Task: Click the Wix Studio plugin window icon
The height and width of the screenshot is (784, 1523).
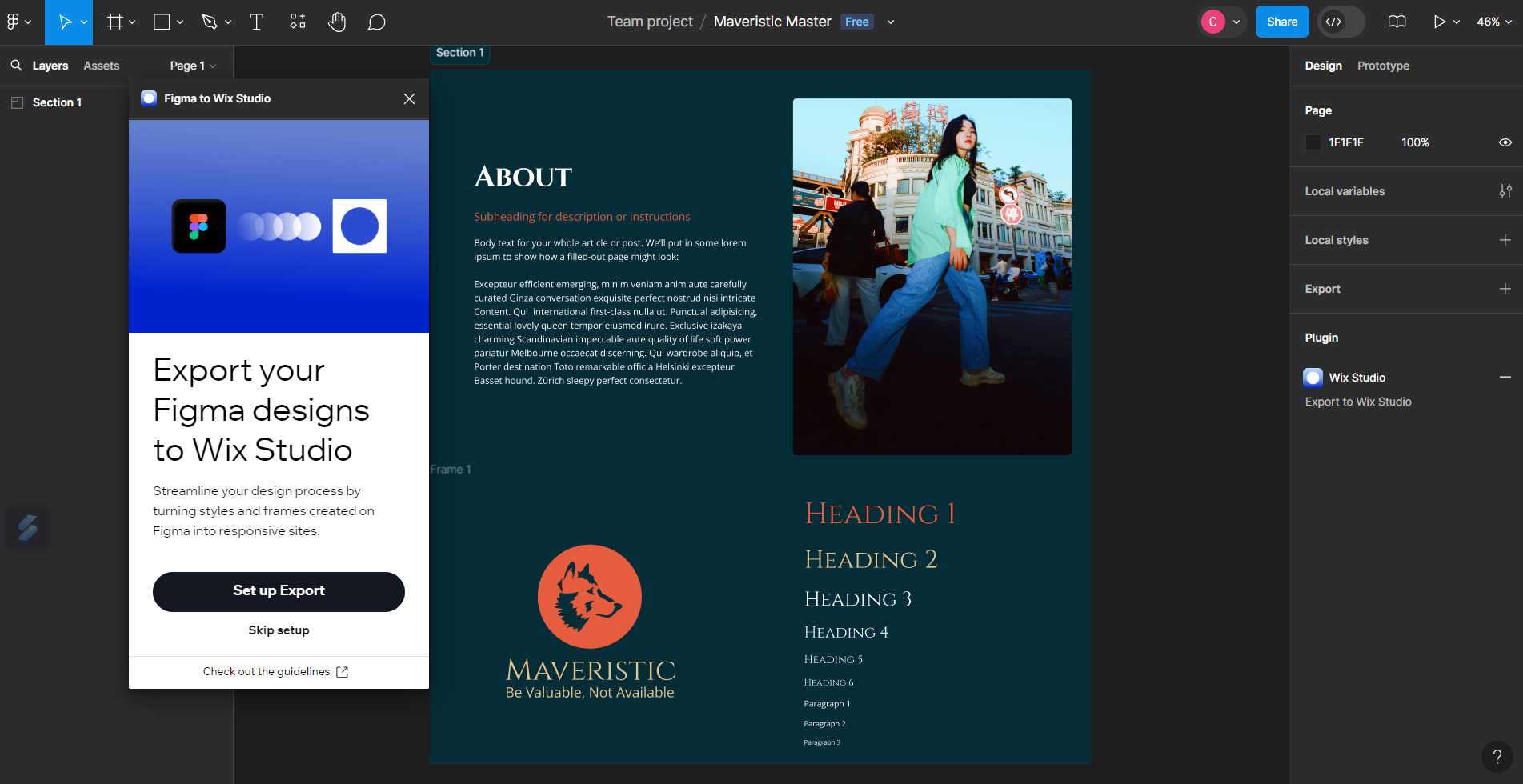Action: 149,98
